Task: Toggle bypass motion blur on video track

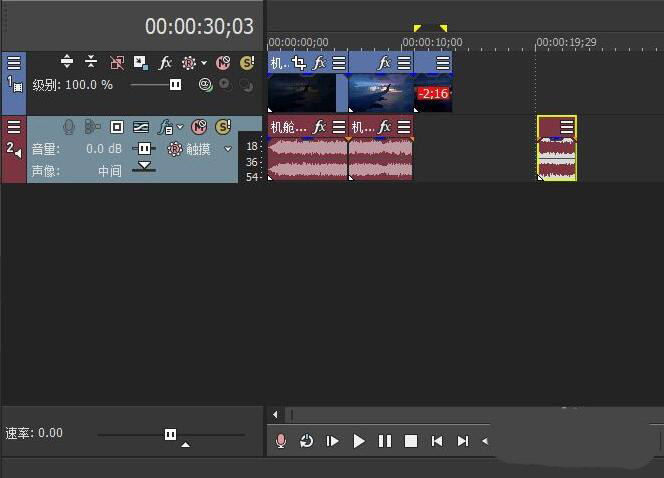Action: (x=117, y=63)
